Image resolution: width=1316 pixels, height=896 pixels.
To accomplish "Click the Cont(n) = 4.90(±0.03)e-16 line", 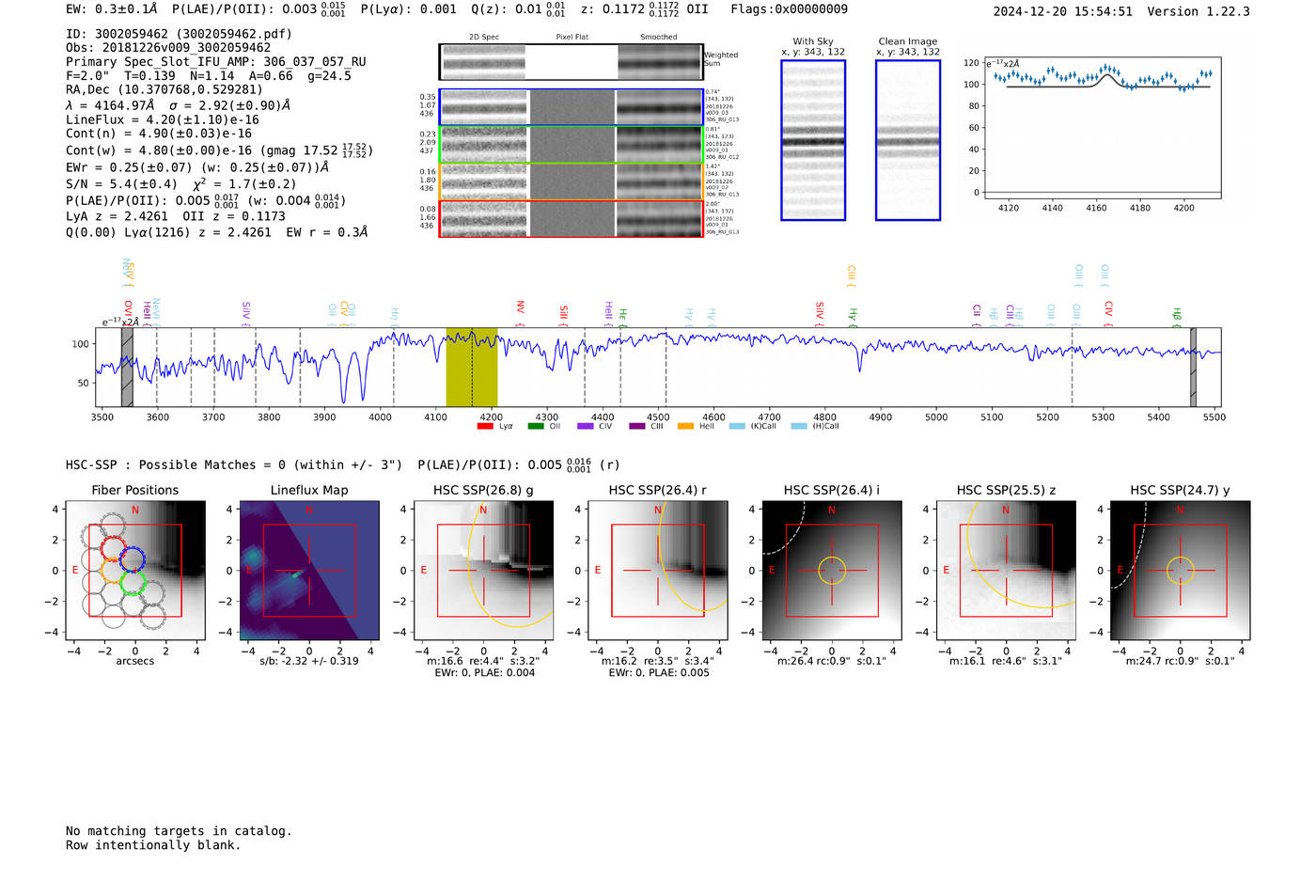I will coord(159,134).
